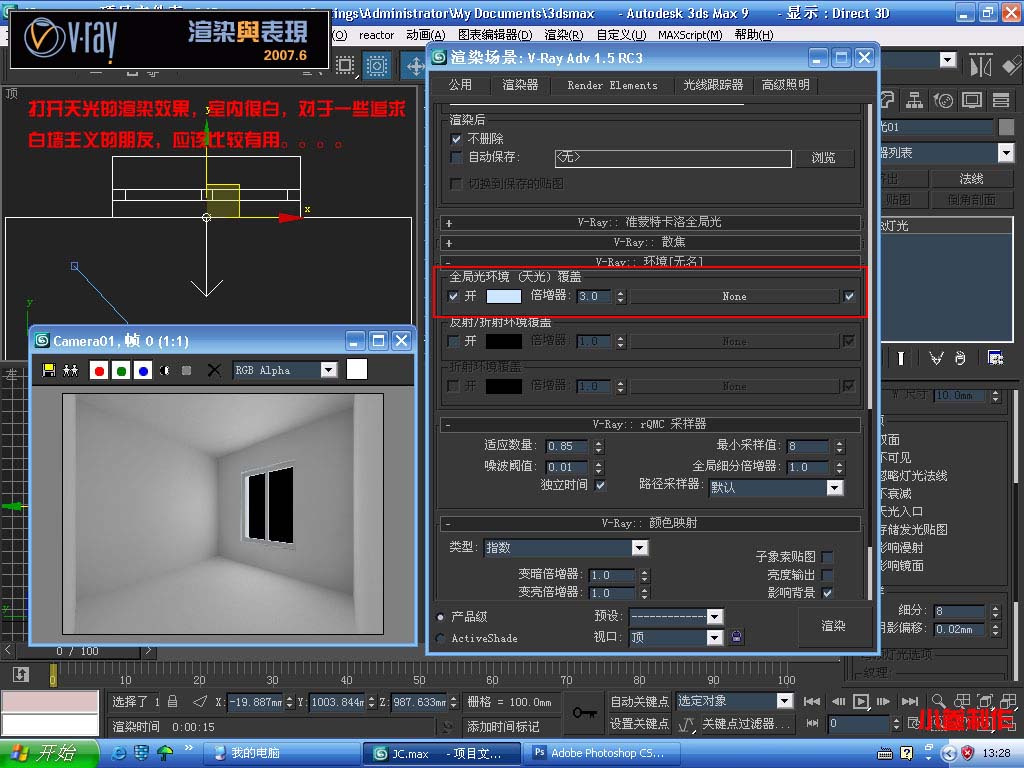Viewport: 1024px width, 768px height.
Task: Uncheck the skylight override 开 checkbox
Action: point(454,296)
